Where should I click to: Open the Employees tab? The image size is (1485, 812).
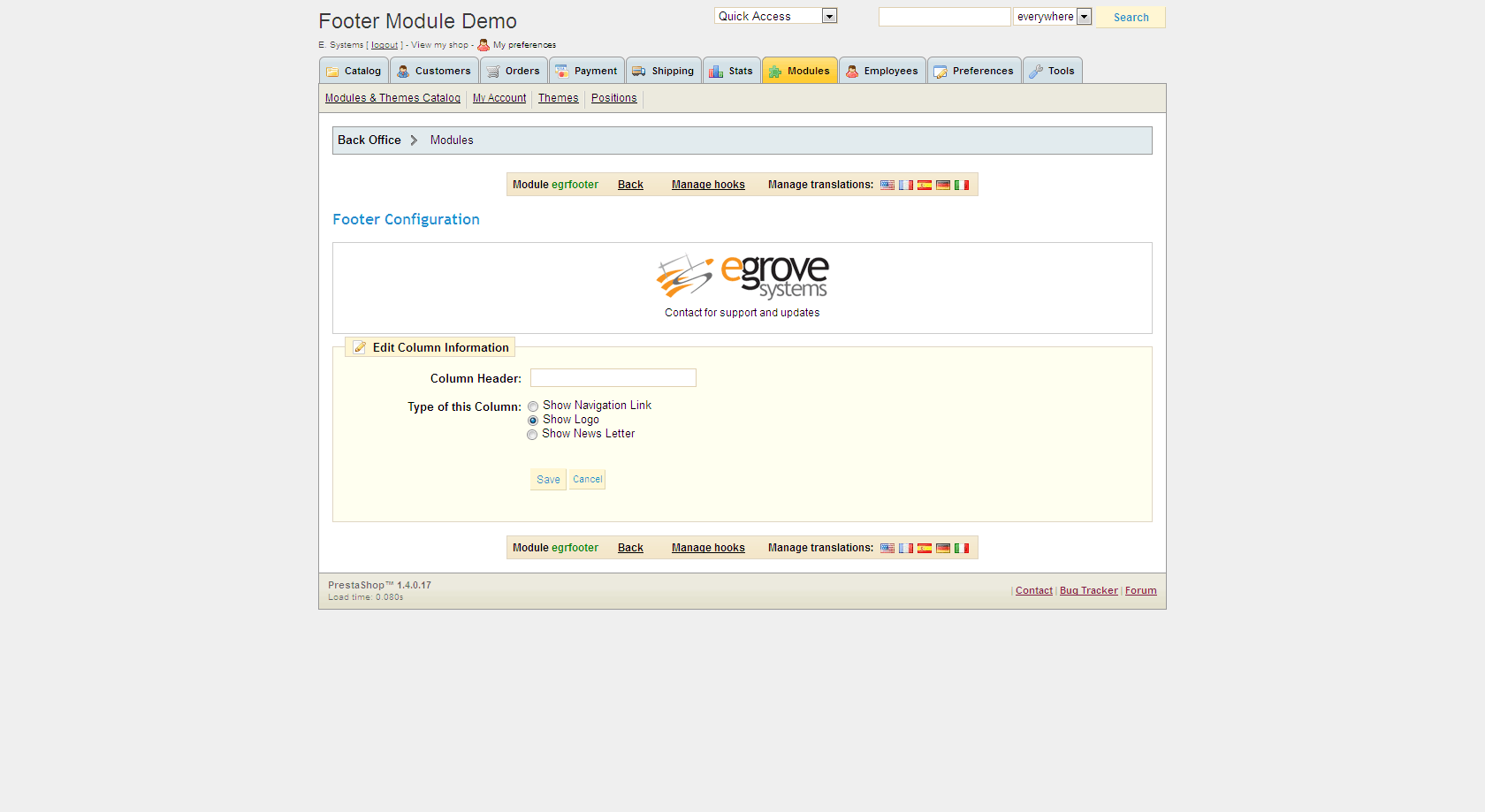point(882,71)
